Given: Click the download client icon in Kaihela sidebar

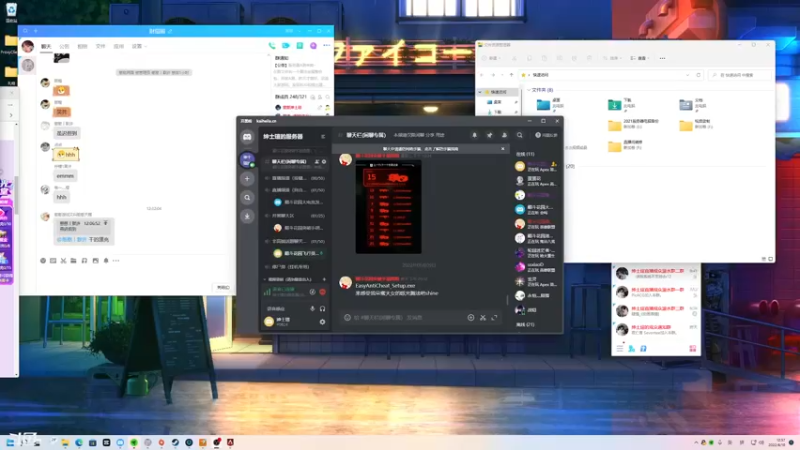Looking at the screenshot, I should click(247, 216).
